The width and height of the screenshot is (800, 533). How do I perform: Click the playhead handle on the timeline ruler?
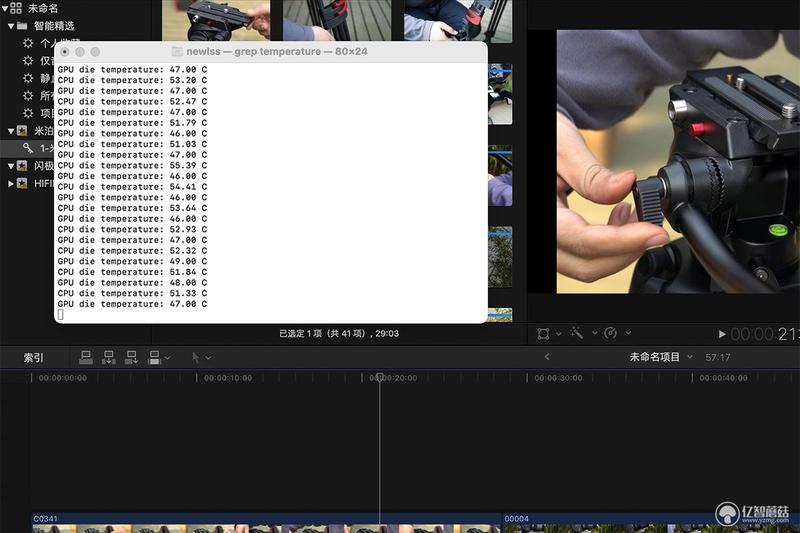[380, 377]
